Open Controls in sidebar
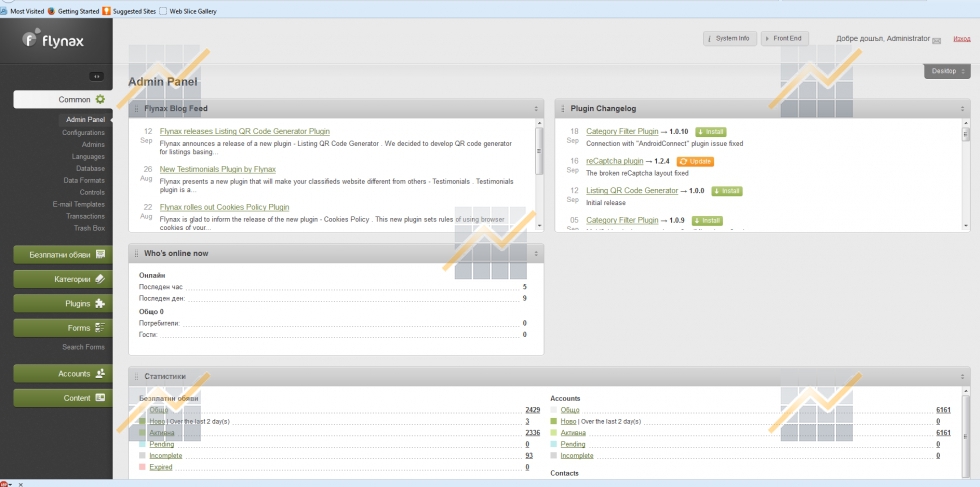This screenshot has width=980, height=487. [92, 192]
